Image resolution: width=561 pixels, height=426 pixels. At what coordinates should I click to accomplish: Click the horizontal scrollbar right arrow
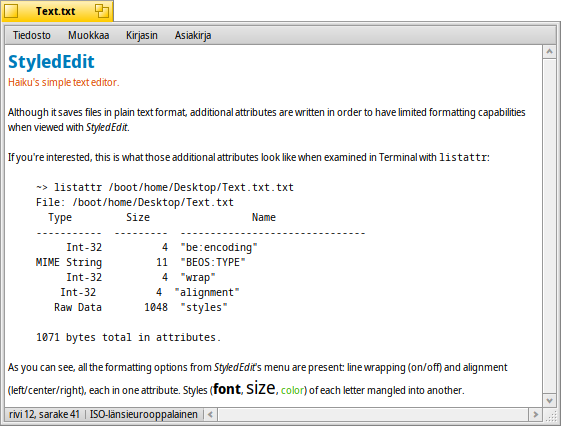tap(535, 415)
